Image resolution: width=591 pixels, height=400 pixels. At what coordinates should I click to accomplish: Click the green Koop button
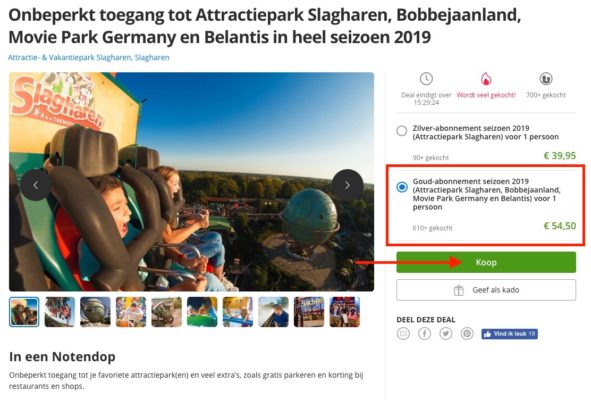(486, 262)
